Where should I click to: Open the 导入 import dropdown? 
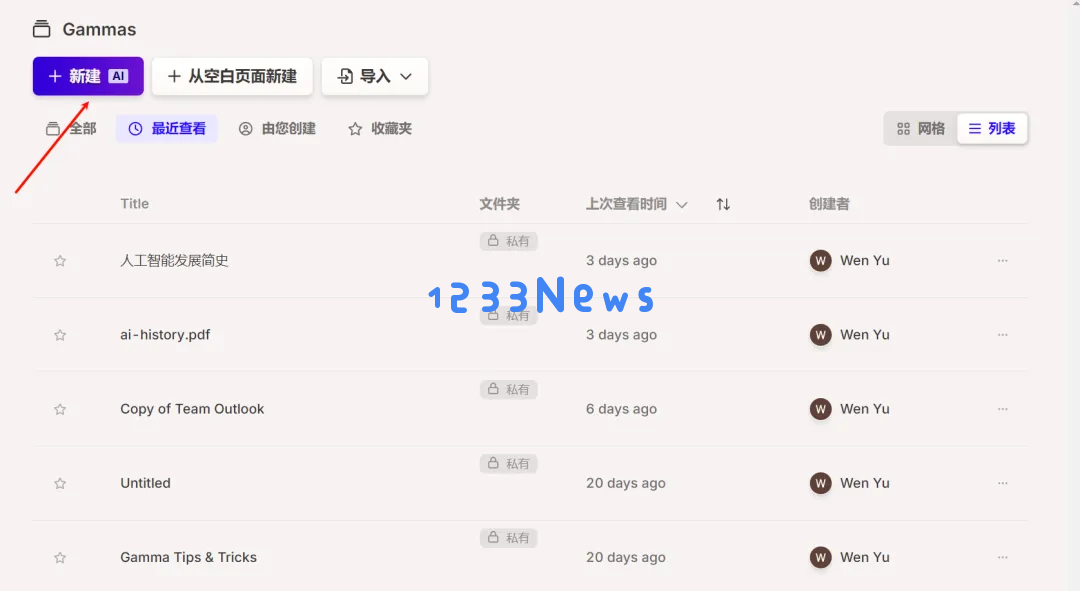click(375, 76)
